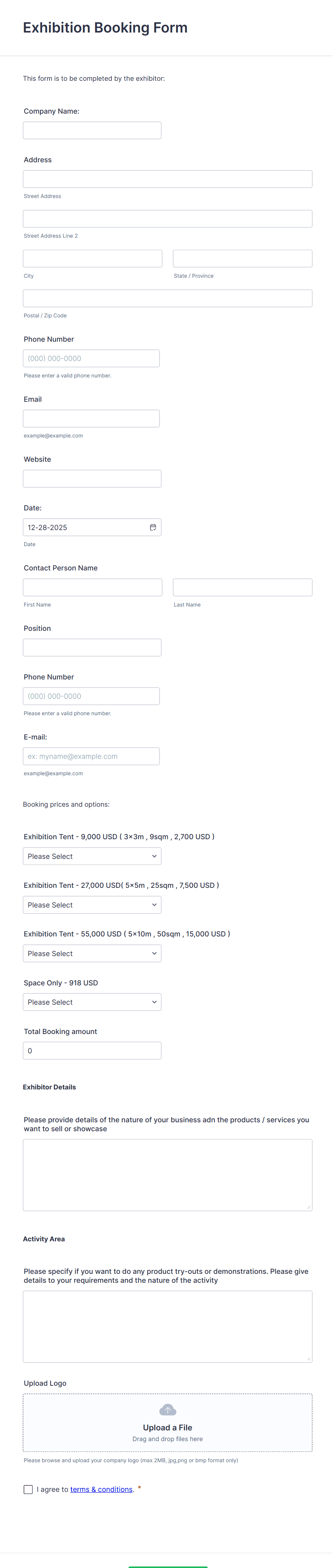The width and height of the screenshot is (332, 1568).
Task: Click the Exhibitor Details text area
Action: (x=167, y=1175)
